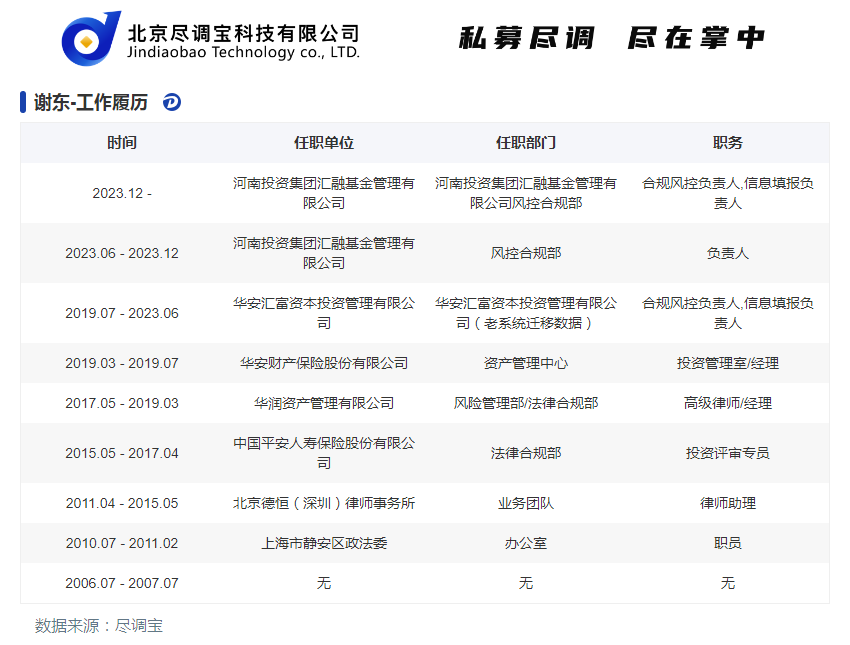Select the date cell 2015.05 - 2017.04
Screen dimensions: 850x645
(x=122, y=453)
